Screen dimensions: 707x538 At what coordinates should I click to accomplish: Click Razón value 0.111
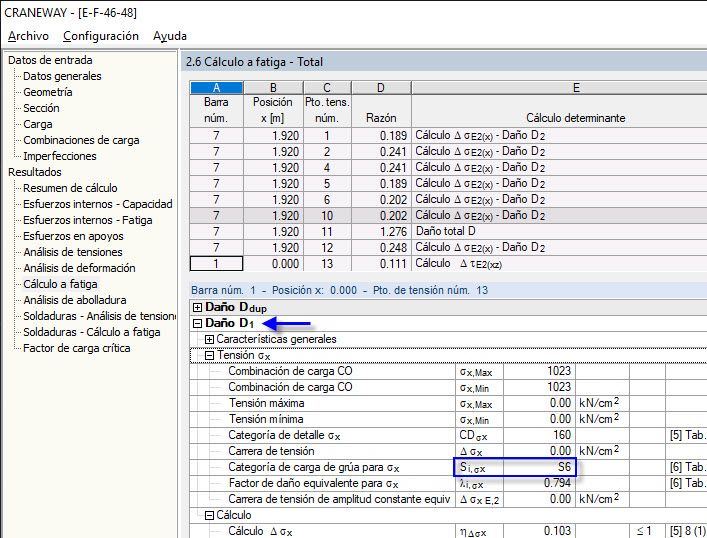(381, 264)
